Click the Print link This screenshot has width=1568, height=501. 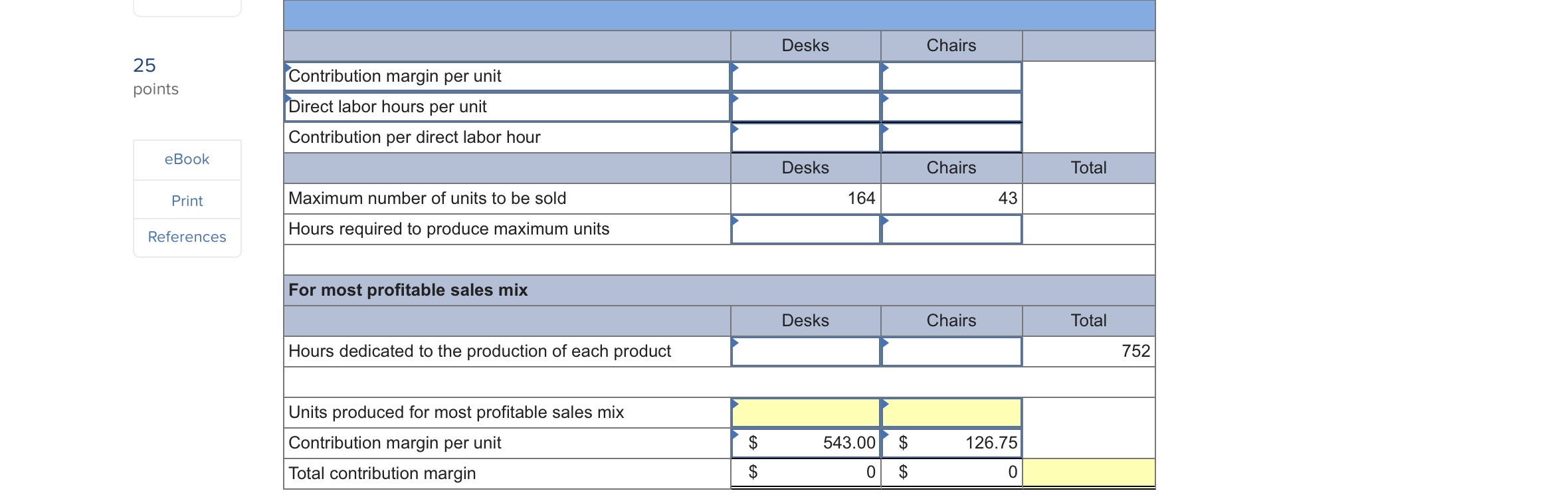pos(187,201)
